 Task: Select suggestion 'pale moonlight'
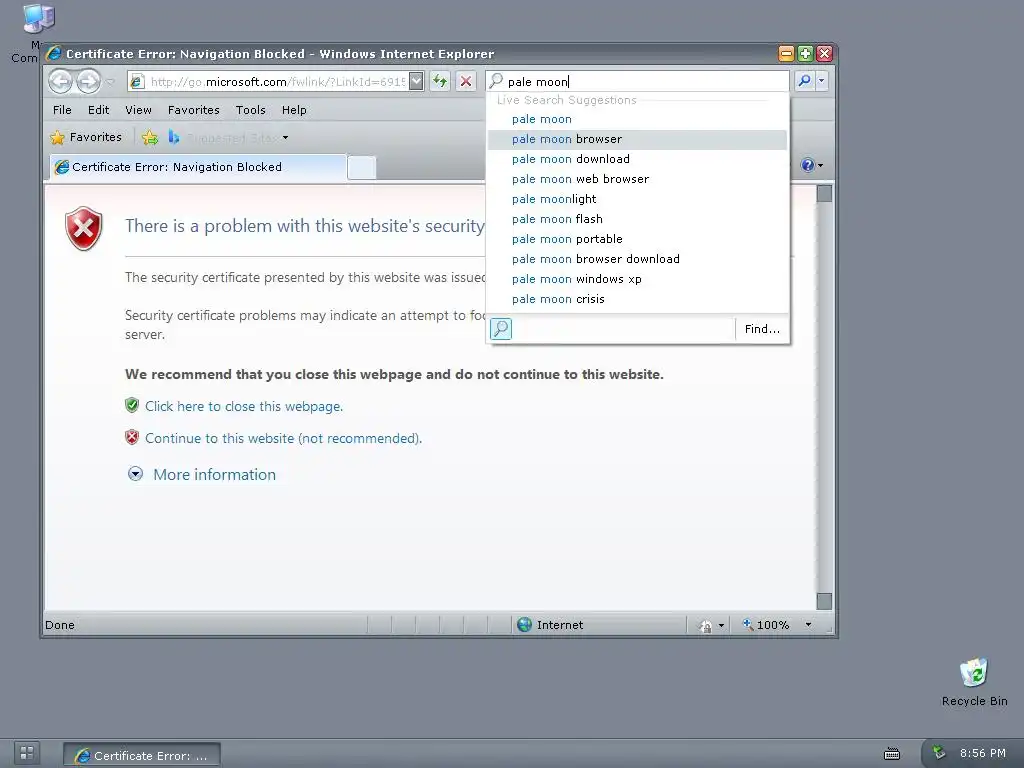coord(637,199)
